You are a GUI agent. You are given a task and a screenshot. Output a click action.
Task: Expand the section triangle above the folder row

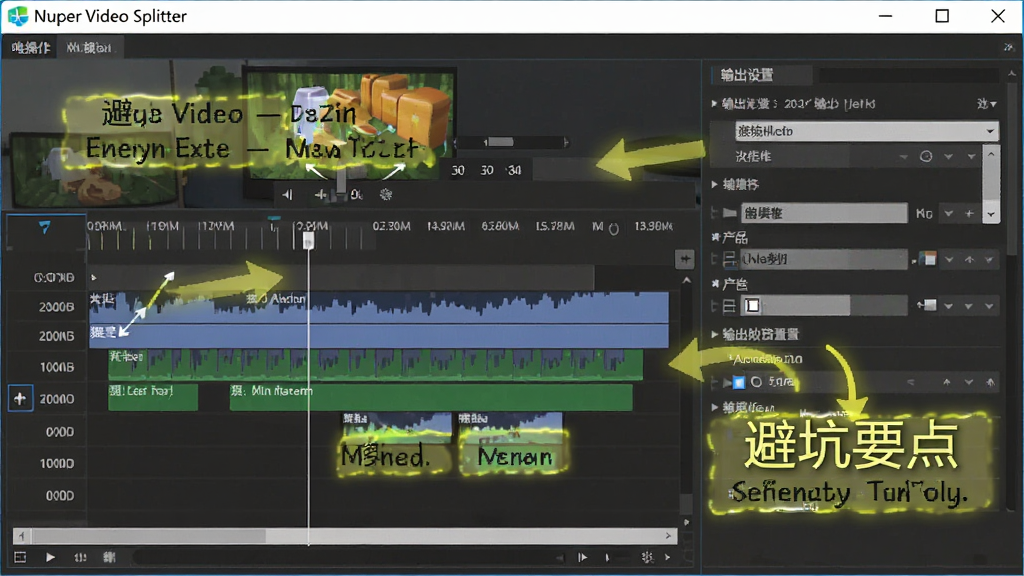(x=714, y=184)
